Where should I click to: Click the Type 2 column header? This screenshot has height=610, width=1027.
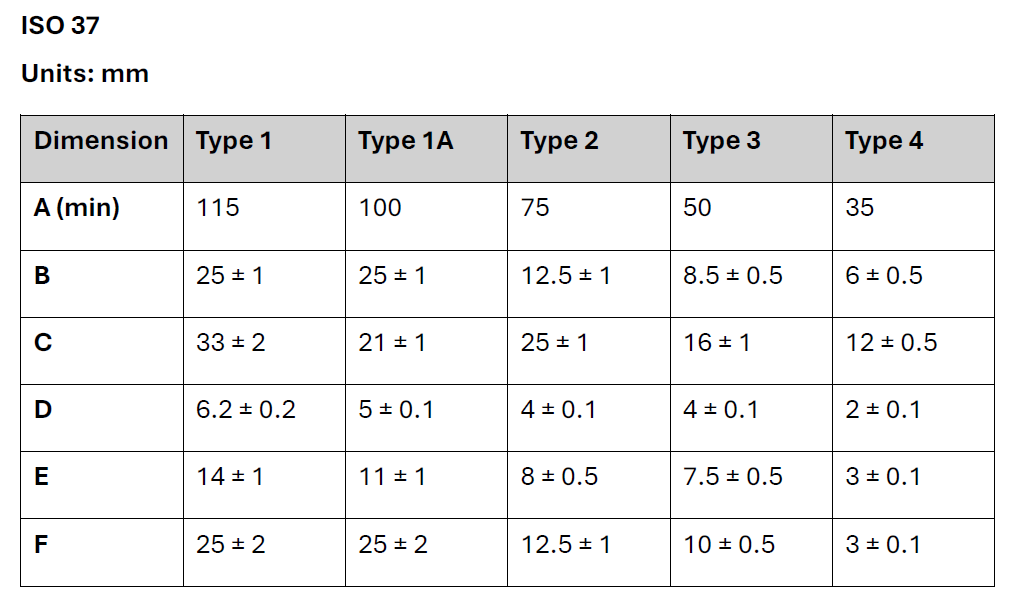[x=589, y=149]
